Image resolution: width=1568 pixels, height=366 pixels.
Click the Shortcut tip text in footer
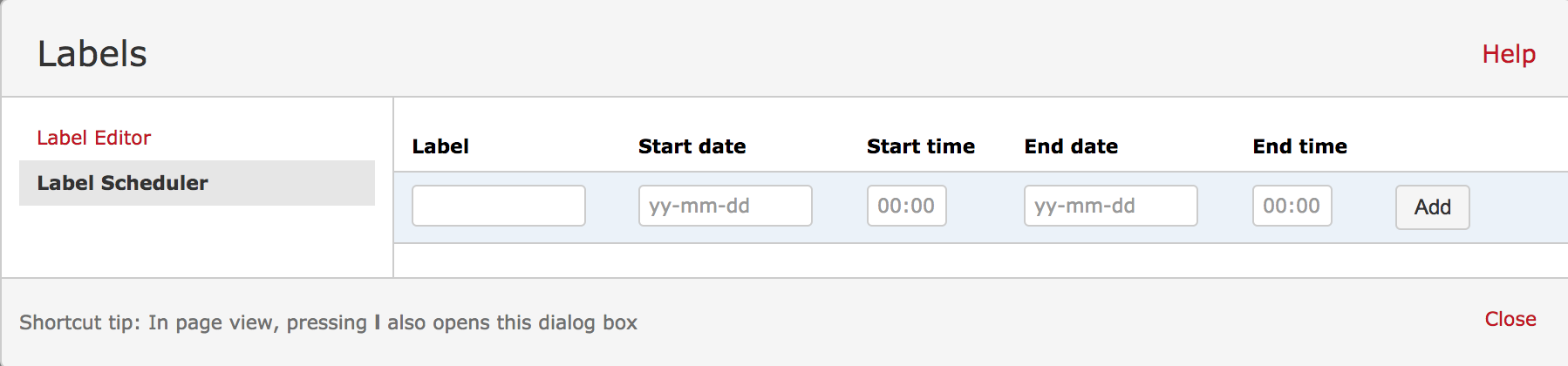[x=262, y=322]
